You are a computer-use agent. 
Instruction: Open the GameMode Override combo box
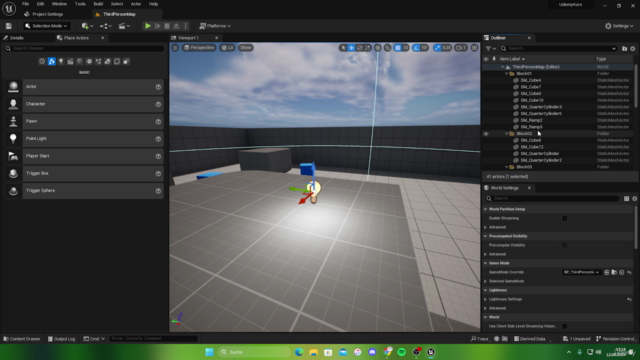tap(582, 272)
